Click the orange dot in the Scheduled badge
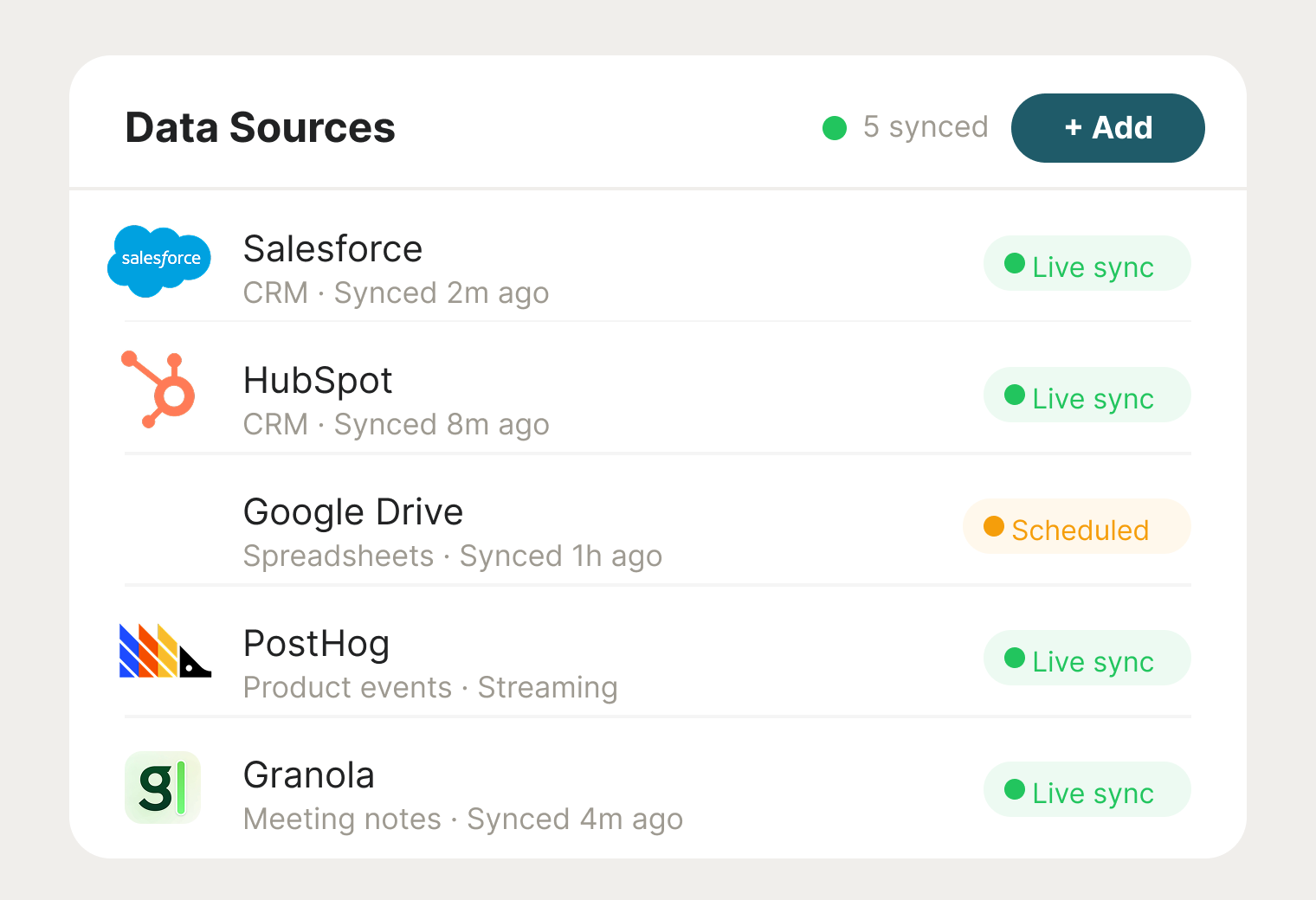The height and width of the screenshot is (900, 1316). 993,527
